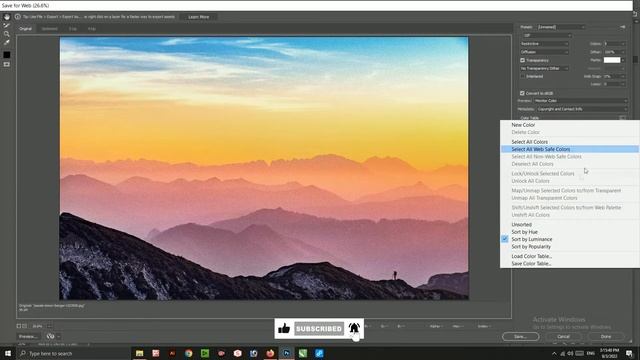The height and width of the screenshot is (360, 640).
Task: Click the Windows search box
Action: point(73,353)
